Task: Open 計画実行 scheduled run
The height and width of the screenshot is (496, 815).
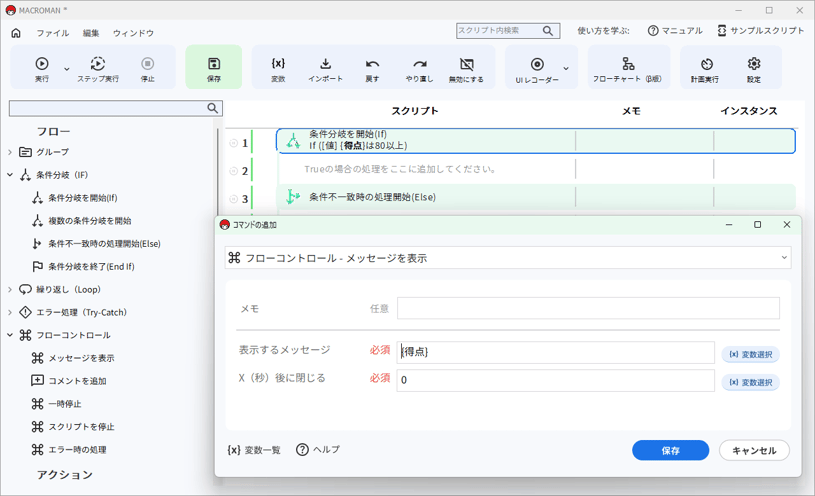Action: [706, 64]
